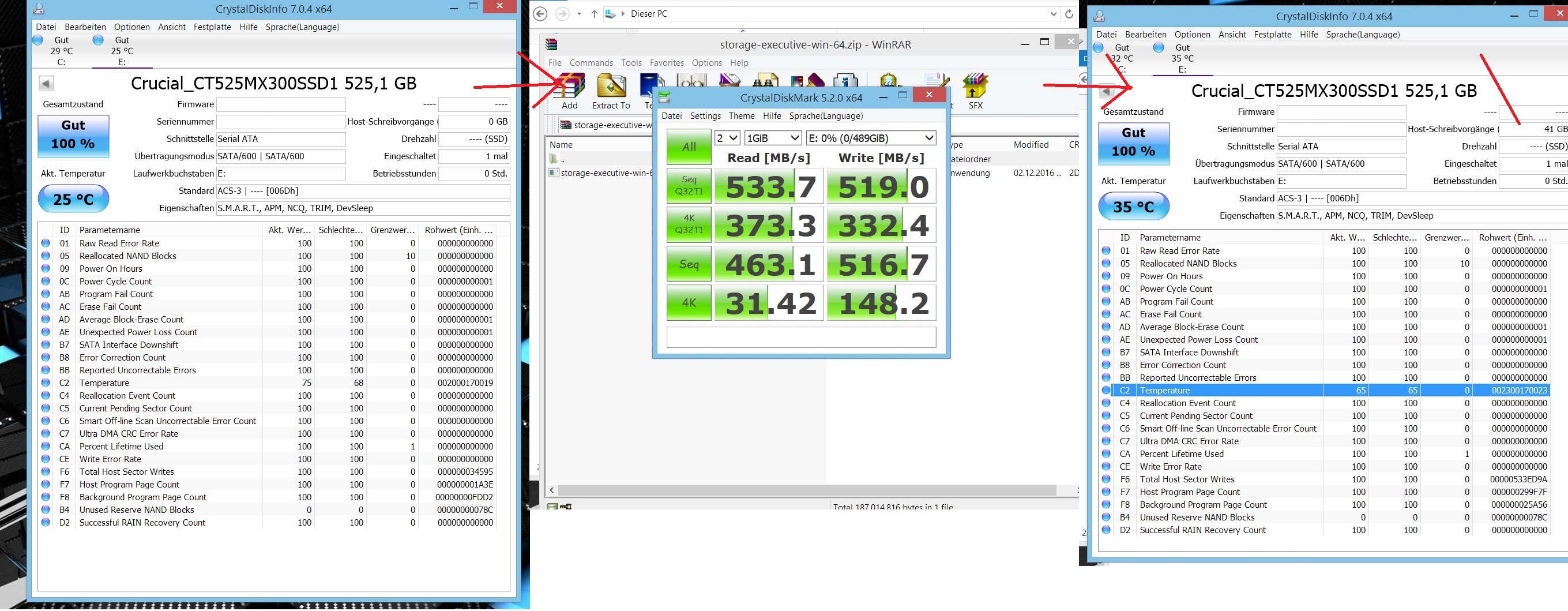Open Commands menu in WinRAR
The image size is (1568, 611).
591,63
